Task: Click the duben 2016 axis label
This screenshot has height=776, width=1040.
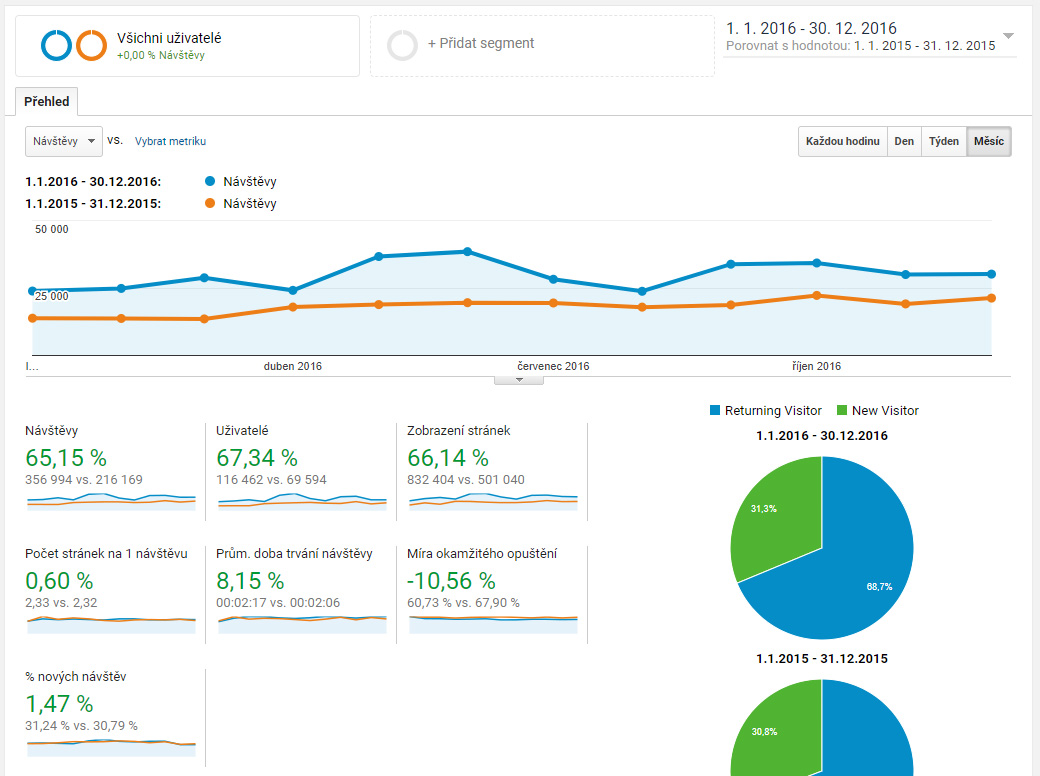Action: (x=292, y=366)
